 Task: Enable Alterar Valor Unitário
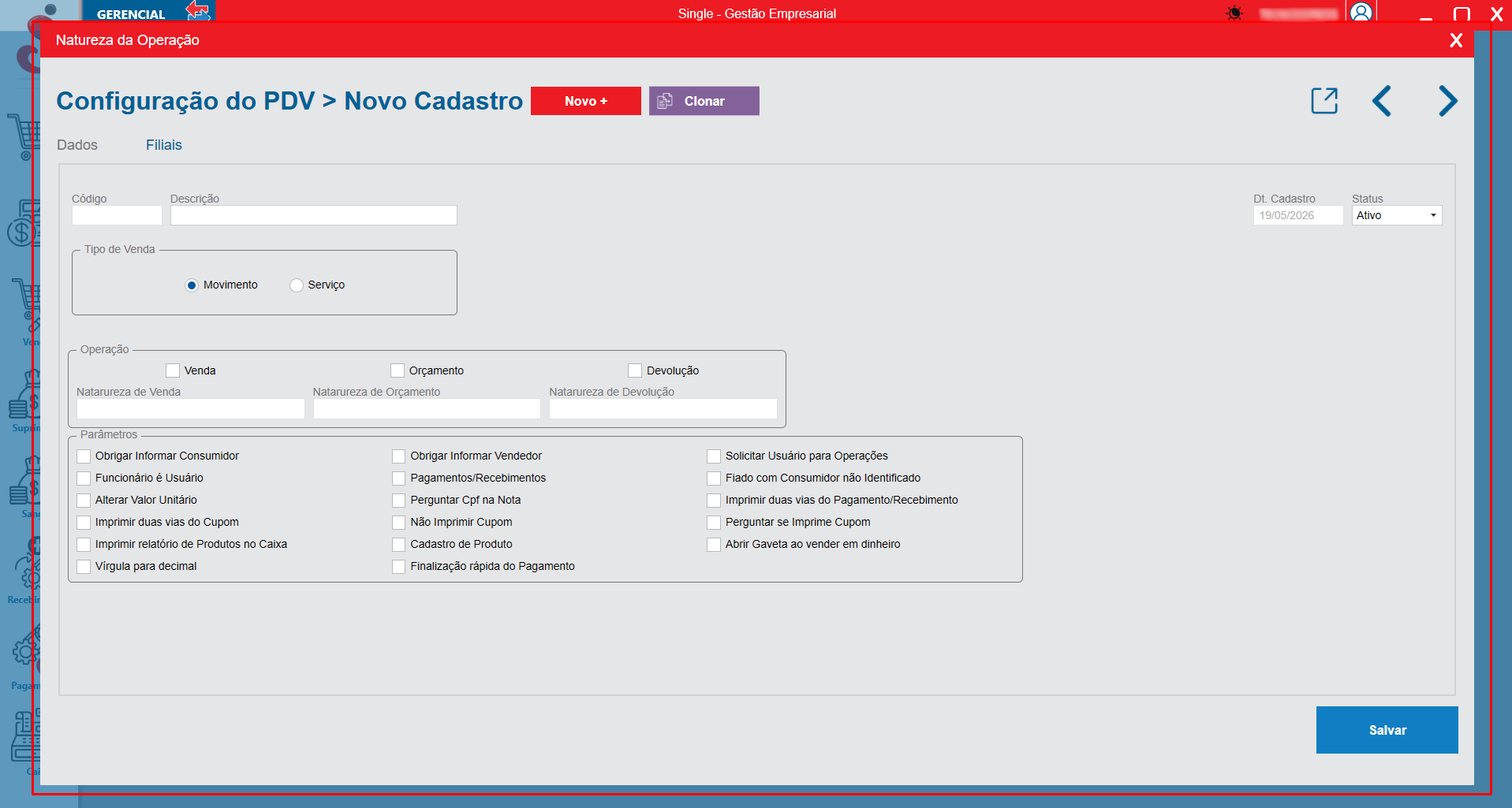[84, 501]
